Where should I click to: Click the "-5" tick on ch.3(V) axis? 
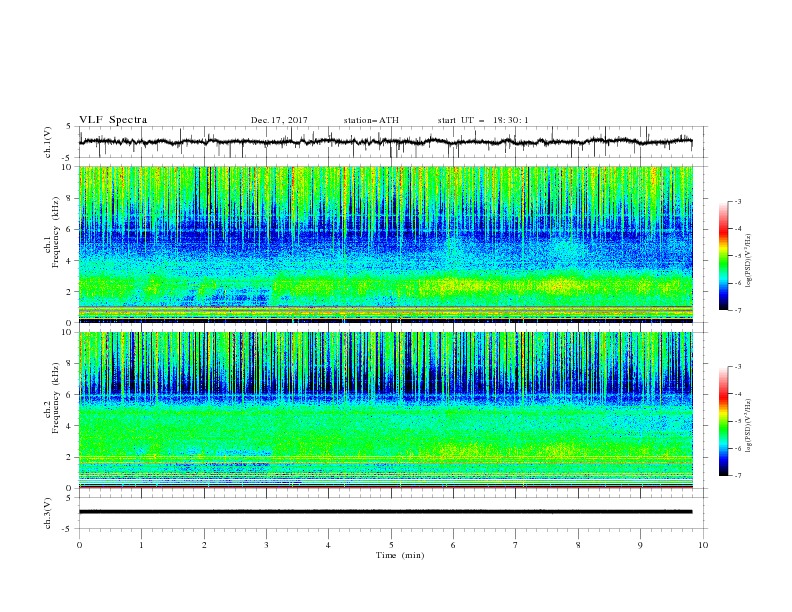68,529
